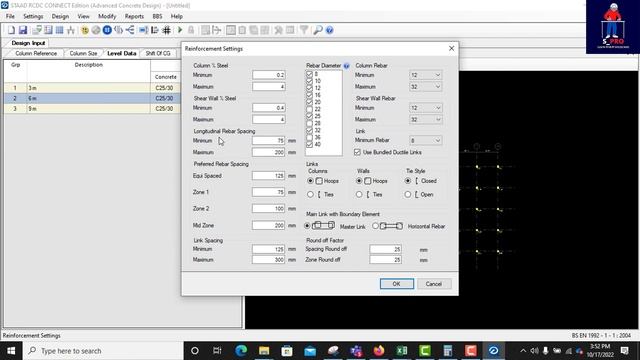Click the Spacing Round off field
Viewport: 640px width, 360px height.
pyautogui.click(x=385, y=249)
